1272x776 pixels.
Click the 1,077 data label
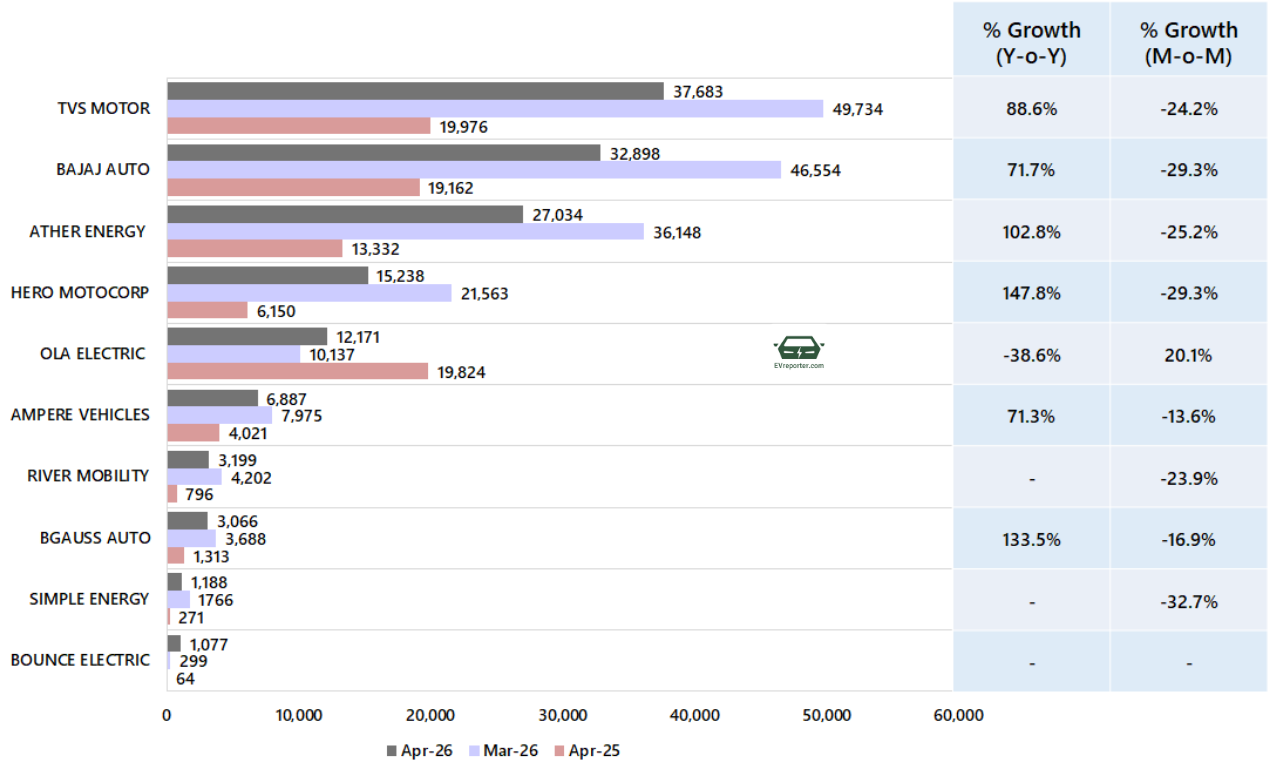coord(209,644)
